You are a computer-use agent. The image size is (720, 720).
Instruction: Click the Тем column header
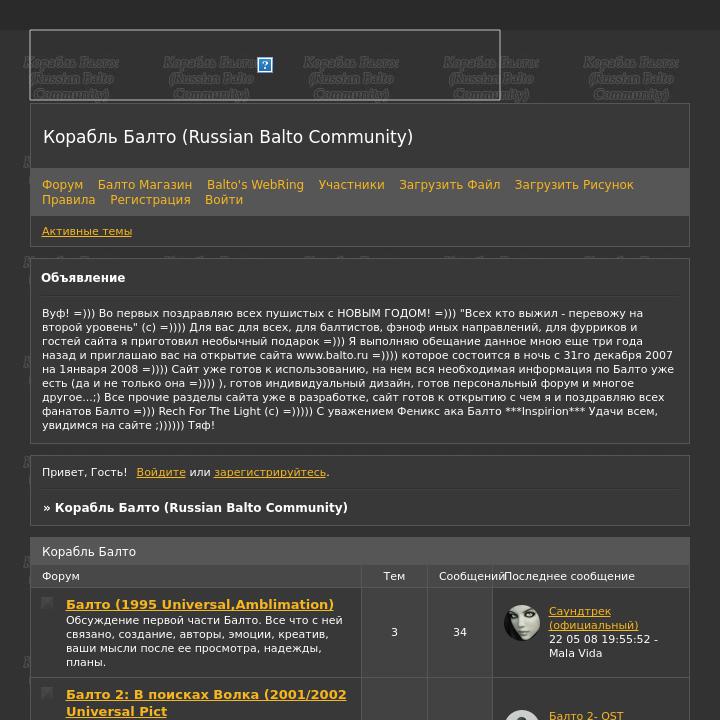pyautogui.click(x=394, y=576)
